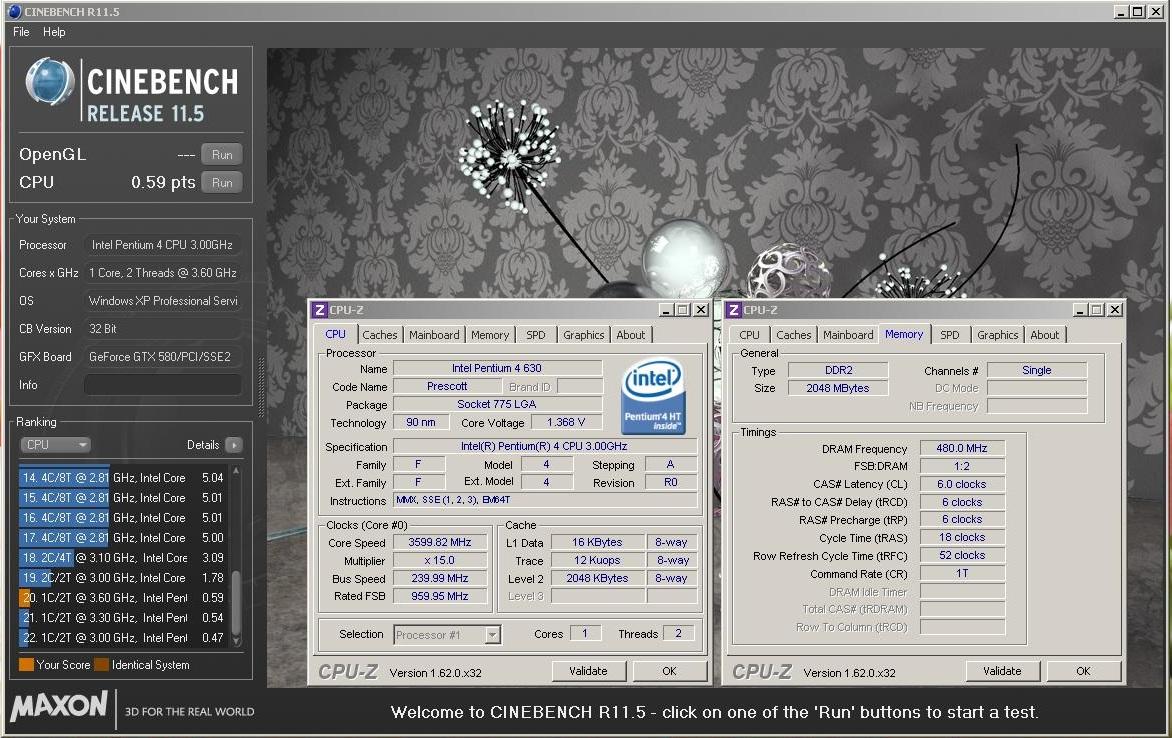Screen dimensions: 1172x738
Task: Select About tab in right CPU-Z window
Action: [1044, 335]
